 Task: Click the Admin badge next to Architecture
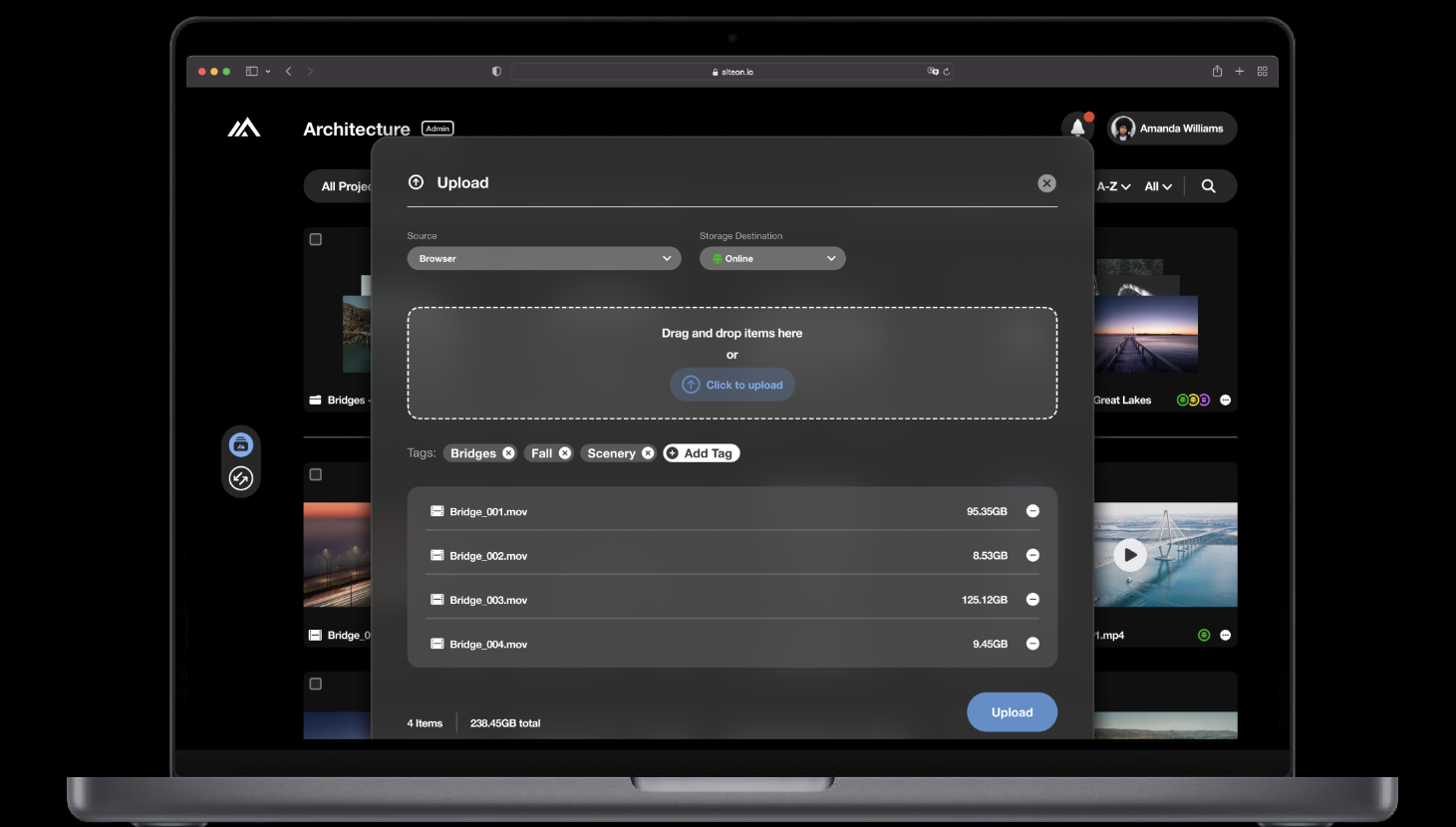pyautogui.click(x=437, y=129)
